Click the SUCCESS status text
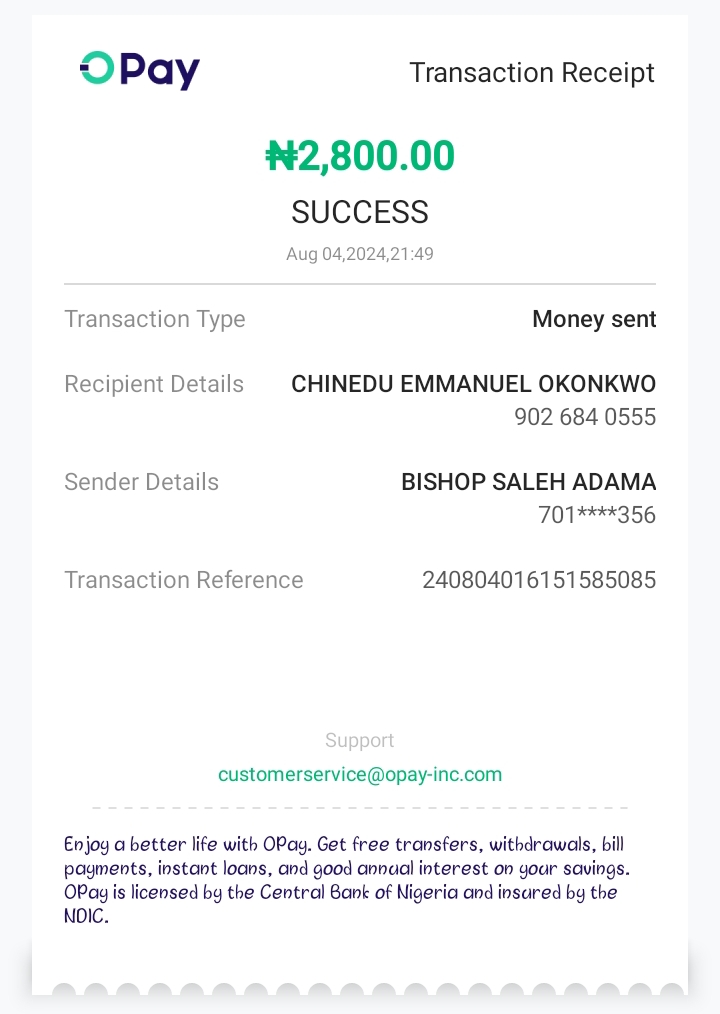Image resolution: width=720 pixels, height=1014 pixels. (360, 212)
